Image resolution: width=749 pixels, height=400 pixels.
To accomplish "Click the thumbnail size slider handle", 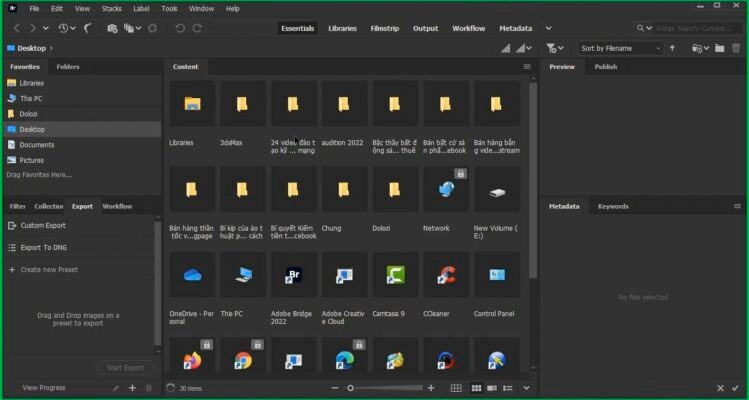I will (x=350, y=388).
